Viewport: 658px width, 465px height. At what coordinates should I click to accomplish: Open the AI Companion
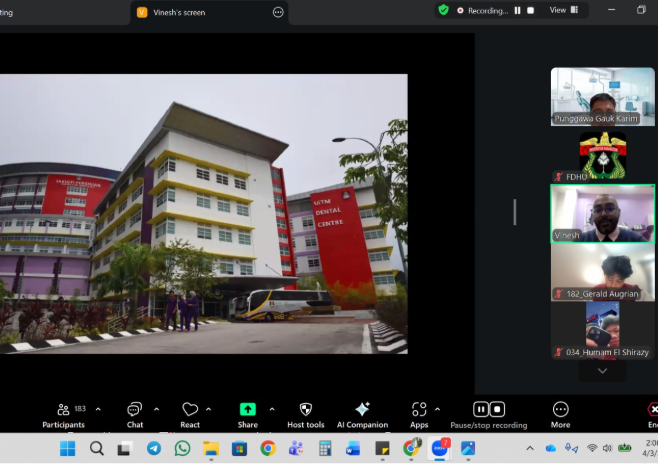(x=362, y=410)
